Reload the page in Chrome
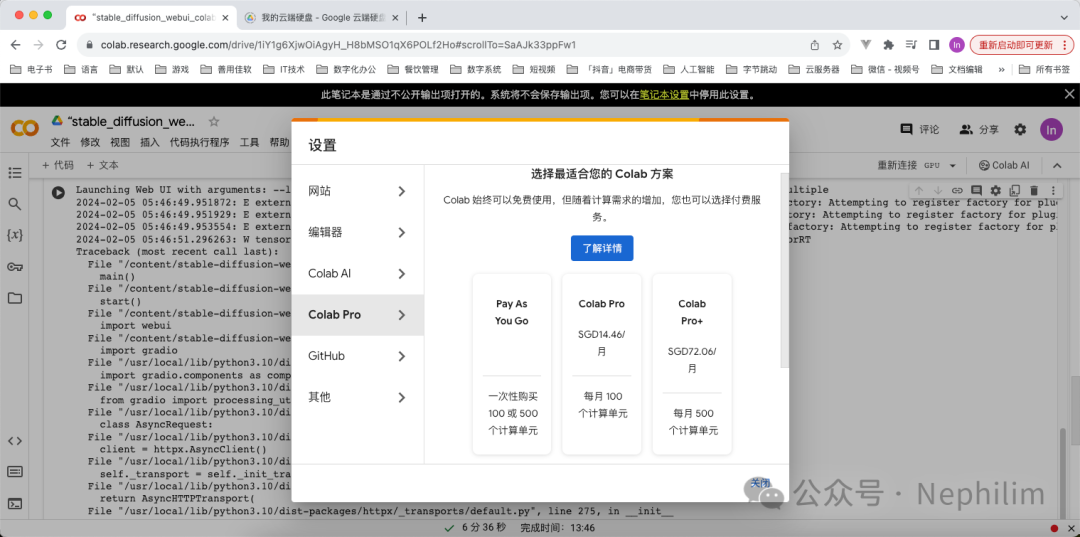 point(61,45)
